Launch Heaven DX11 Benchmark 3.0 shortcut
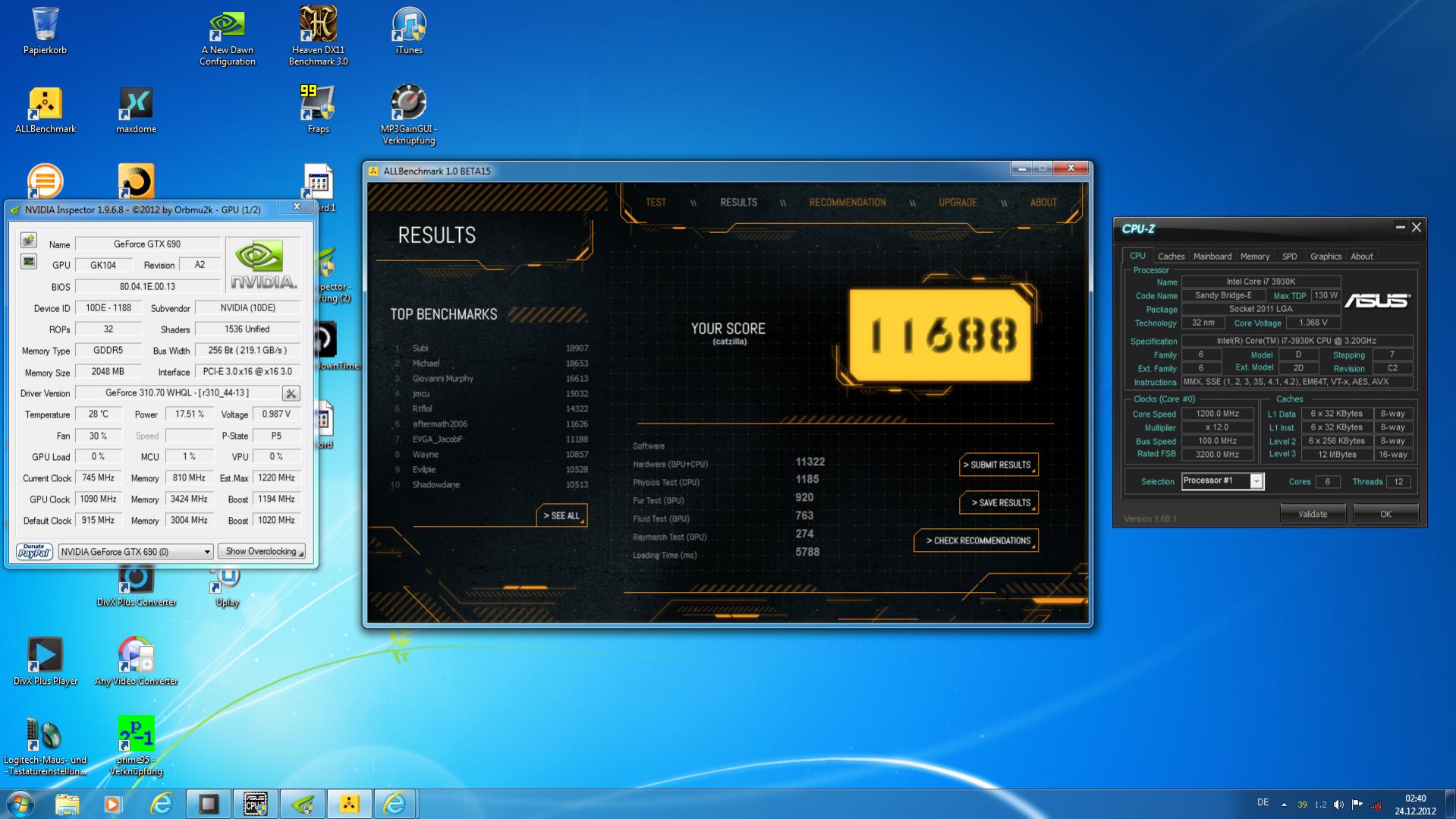Screen dimensions: 1456x819 click(x=318, y=36)
